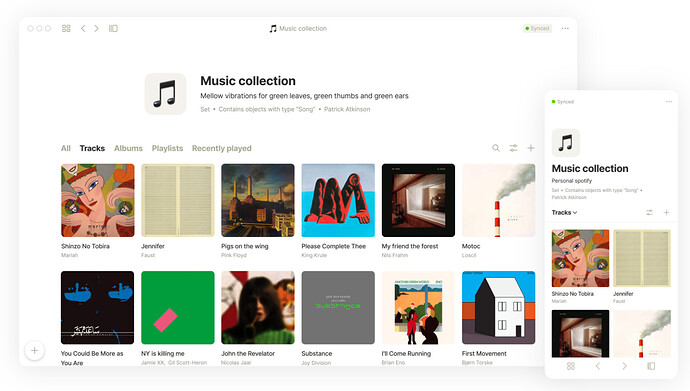690x391 pixels.
Task: Click the 'Nils Frahm' artist label
Action: [395, 255]
